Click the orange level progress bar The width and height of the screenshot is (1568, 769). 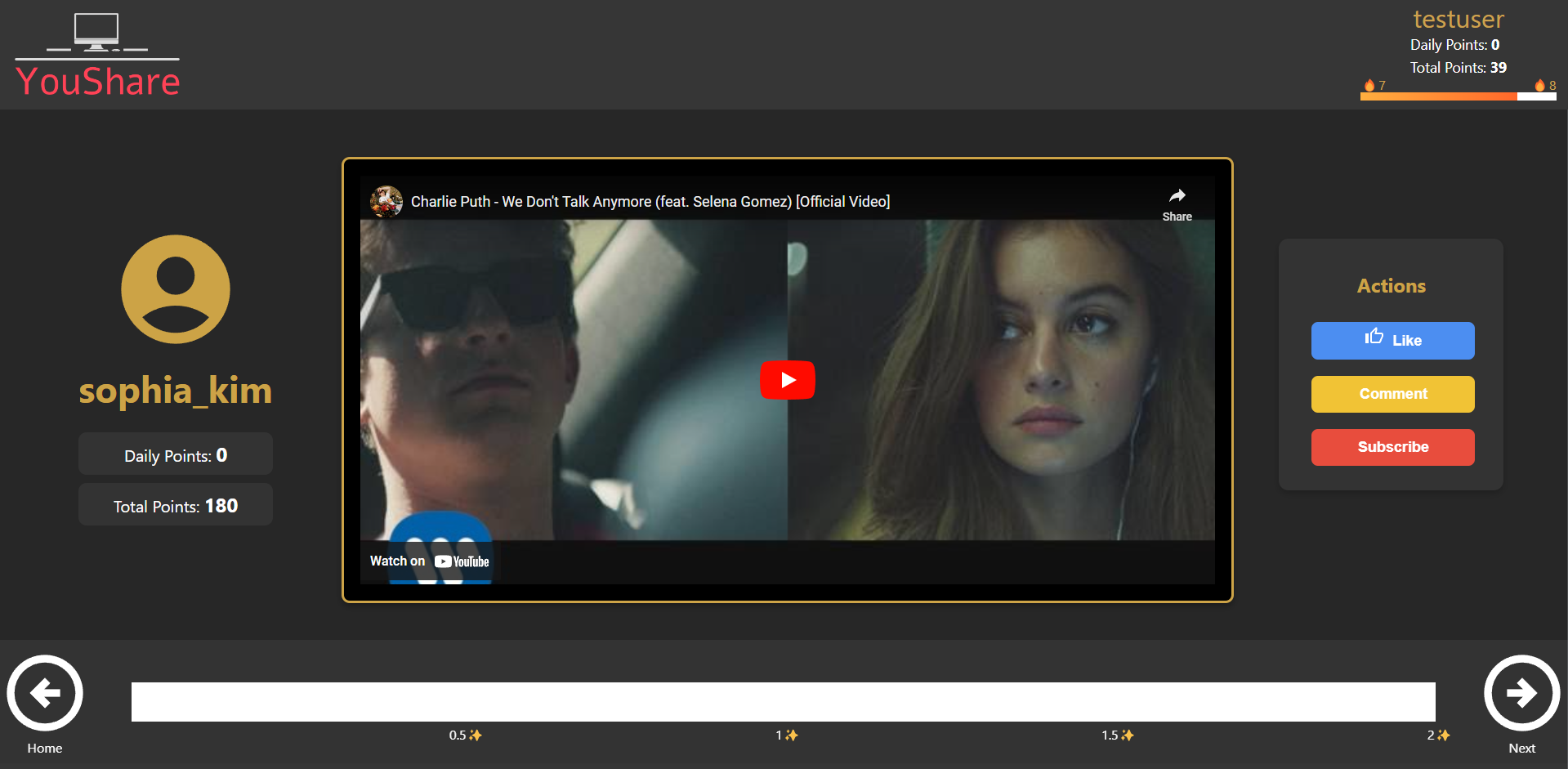point(1438,96)
